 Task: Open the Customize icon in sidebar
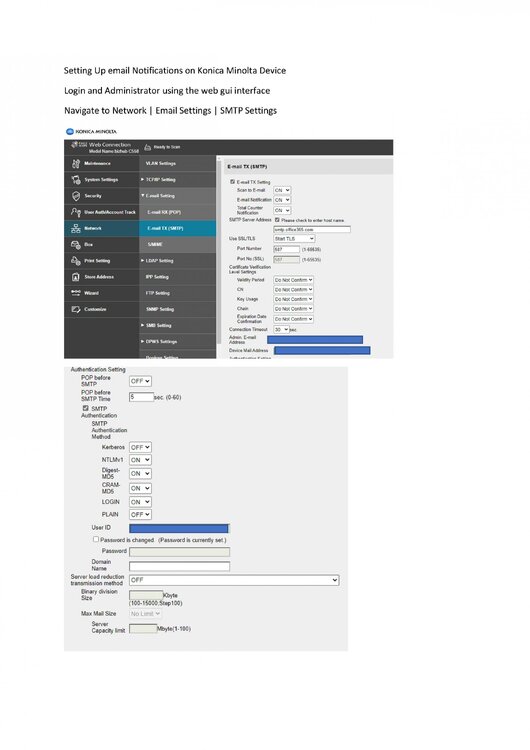pyautogui.click(x=76, y=309)
